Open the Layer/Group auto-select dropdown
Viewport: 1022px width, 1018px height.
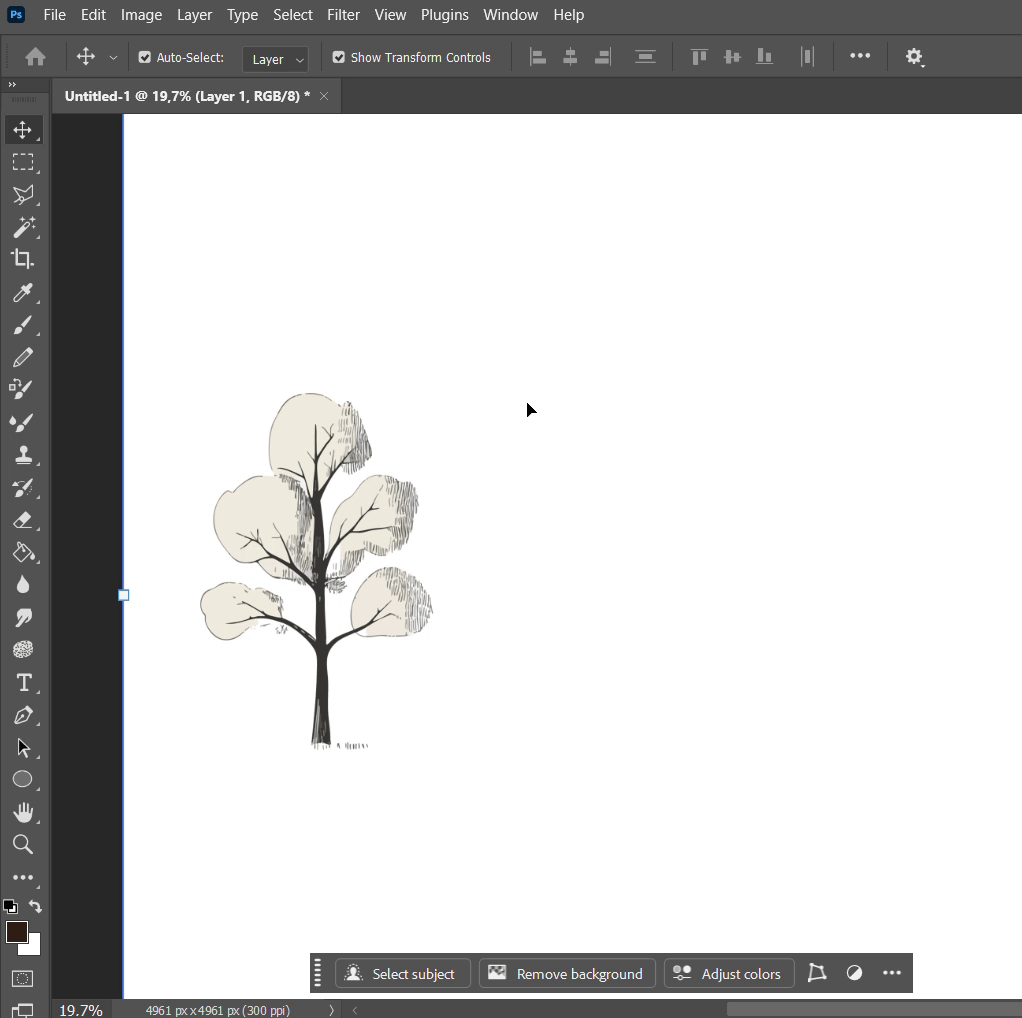coord(275,59)
